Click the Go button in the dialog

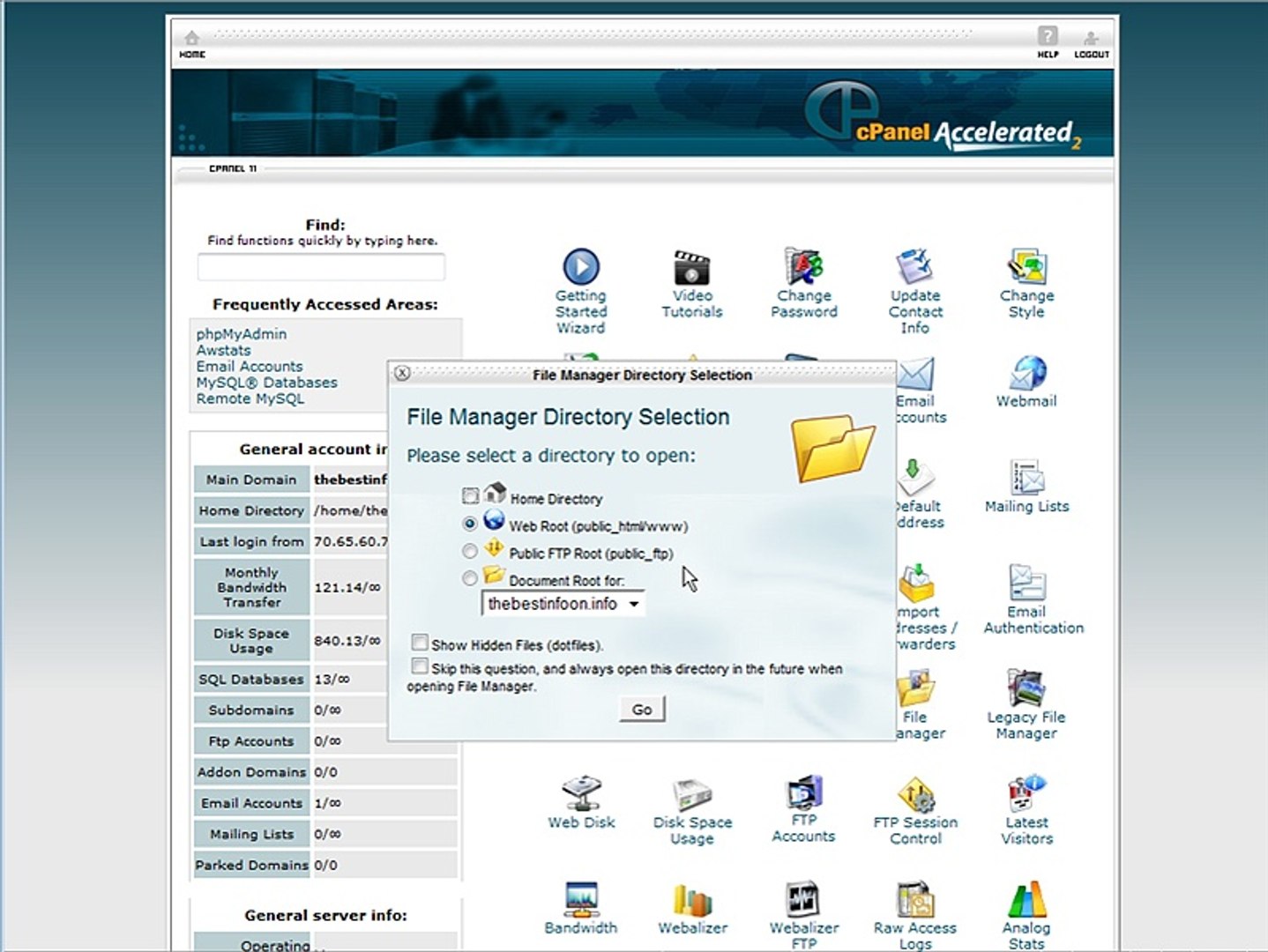tap(642, 710)
